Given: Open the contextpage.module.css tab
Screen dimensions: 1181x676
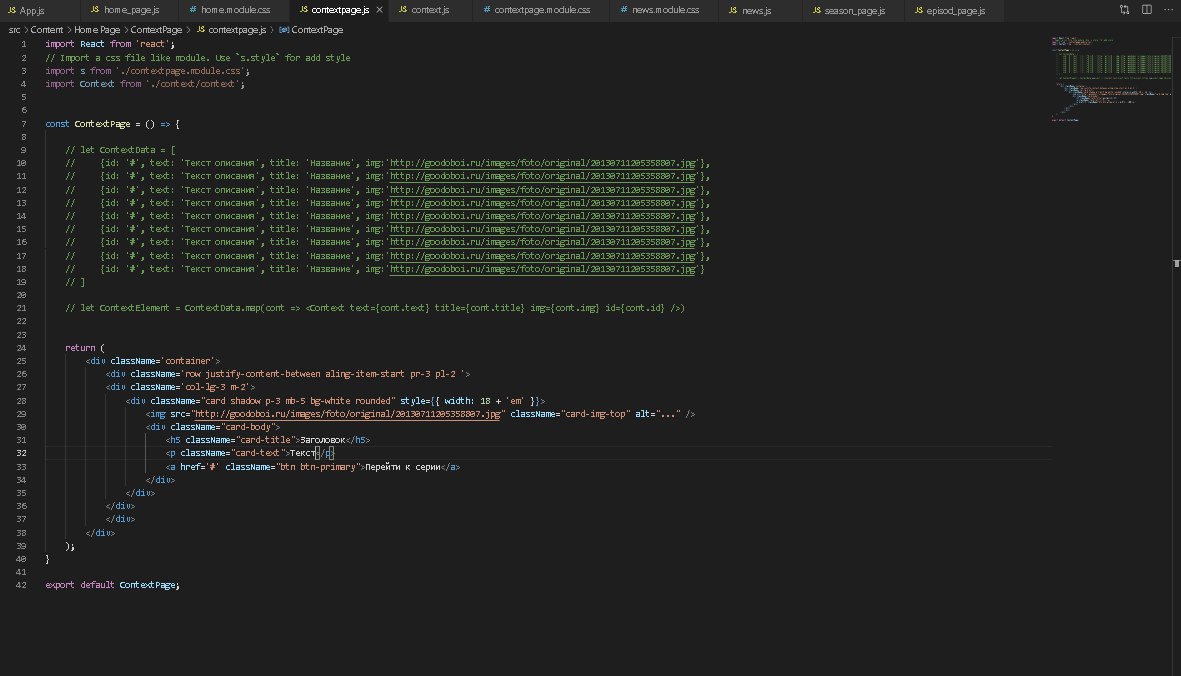Looking at the screenshot, I should point(542,10).
